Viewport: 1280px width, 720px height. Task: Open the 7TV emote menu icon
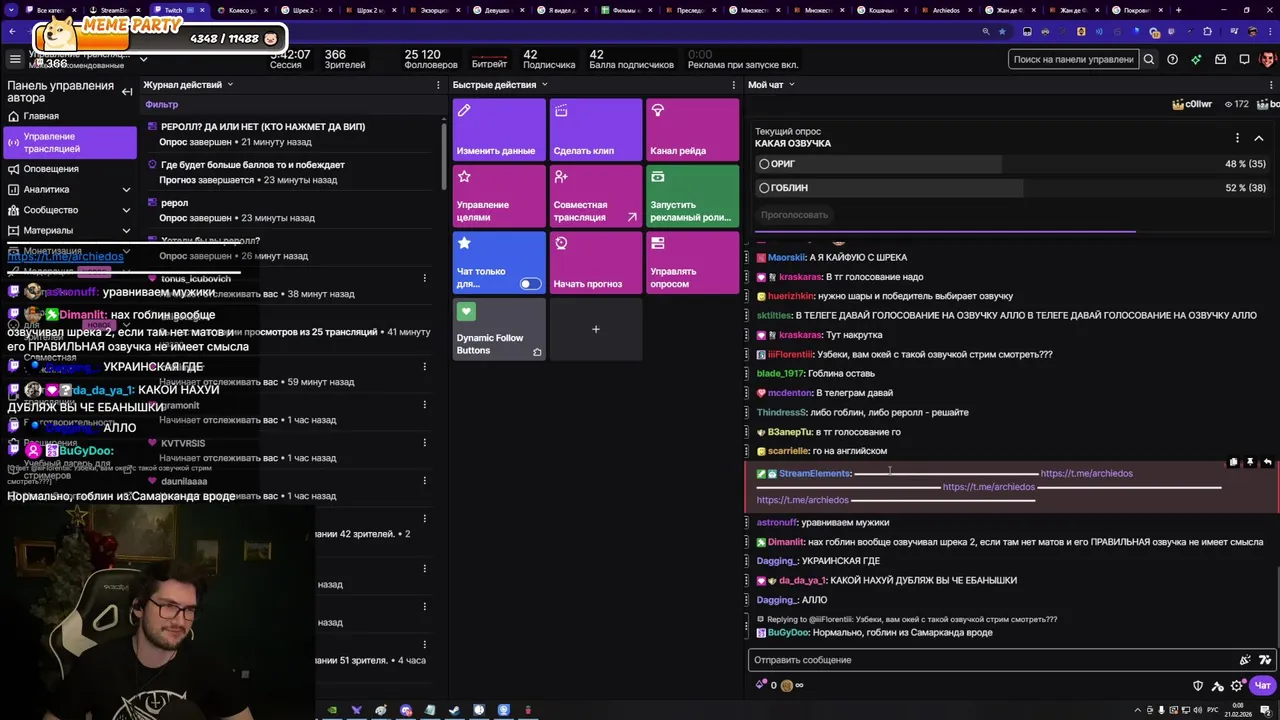click(x=1265, y=660)
